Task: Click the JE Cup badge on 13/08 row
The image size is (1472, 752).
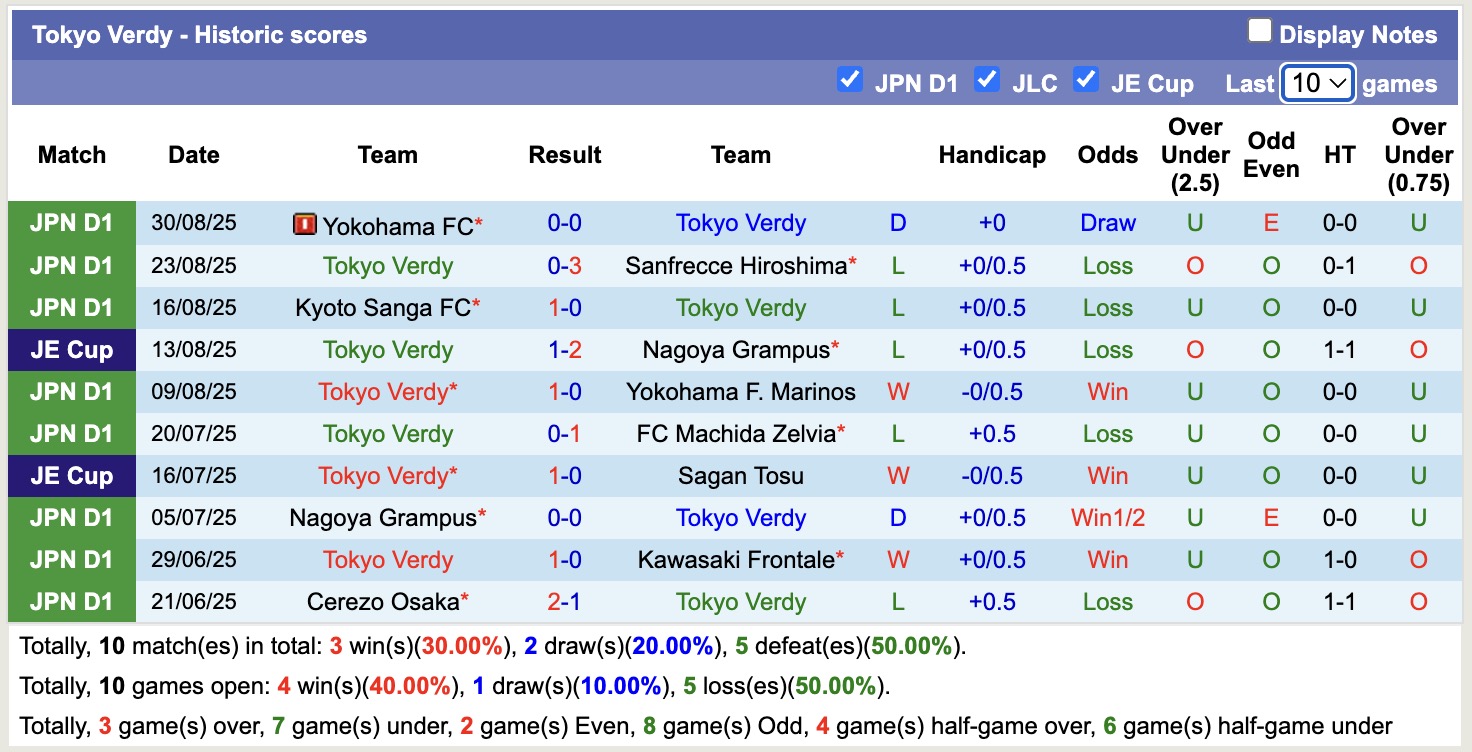Action: tap(71, 349)
